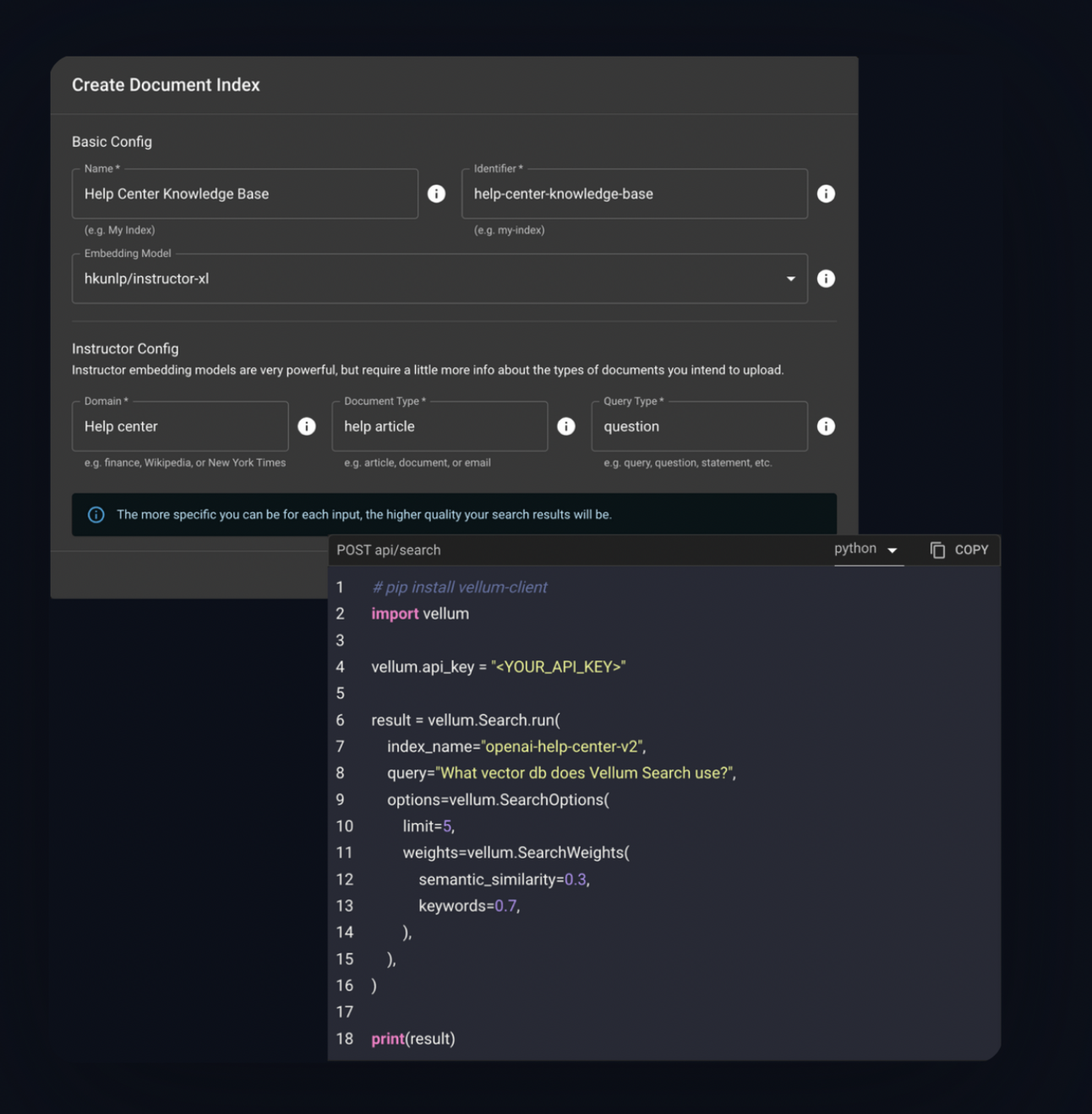Click the info icon for Document Type

(566, 426)
